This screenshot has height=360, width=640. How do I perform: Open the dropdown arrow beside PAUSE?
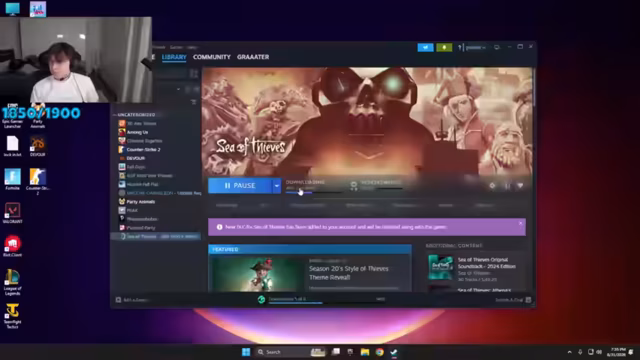277,186
